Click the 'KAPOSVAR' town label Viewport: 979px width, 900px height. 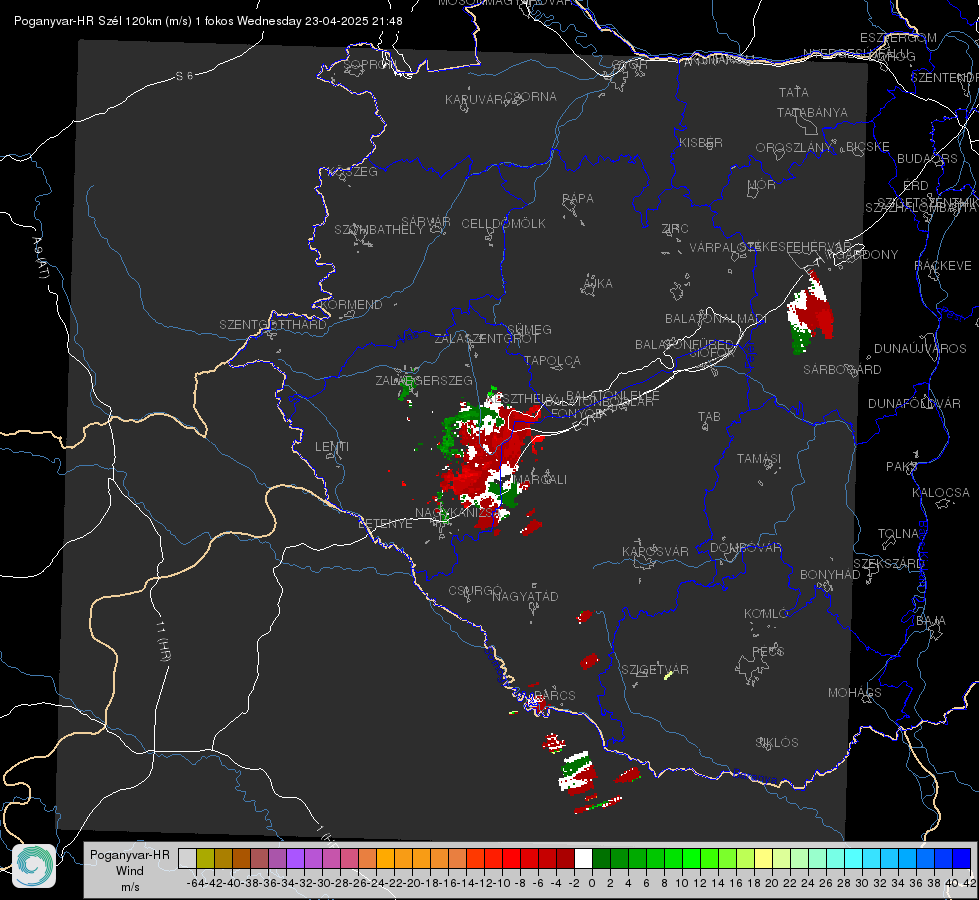point(655,551)
